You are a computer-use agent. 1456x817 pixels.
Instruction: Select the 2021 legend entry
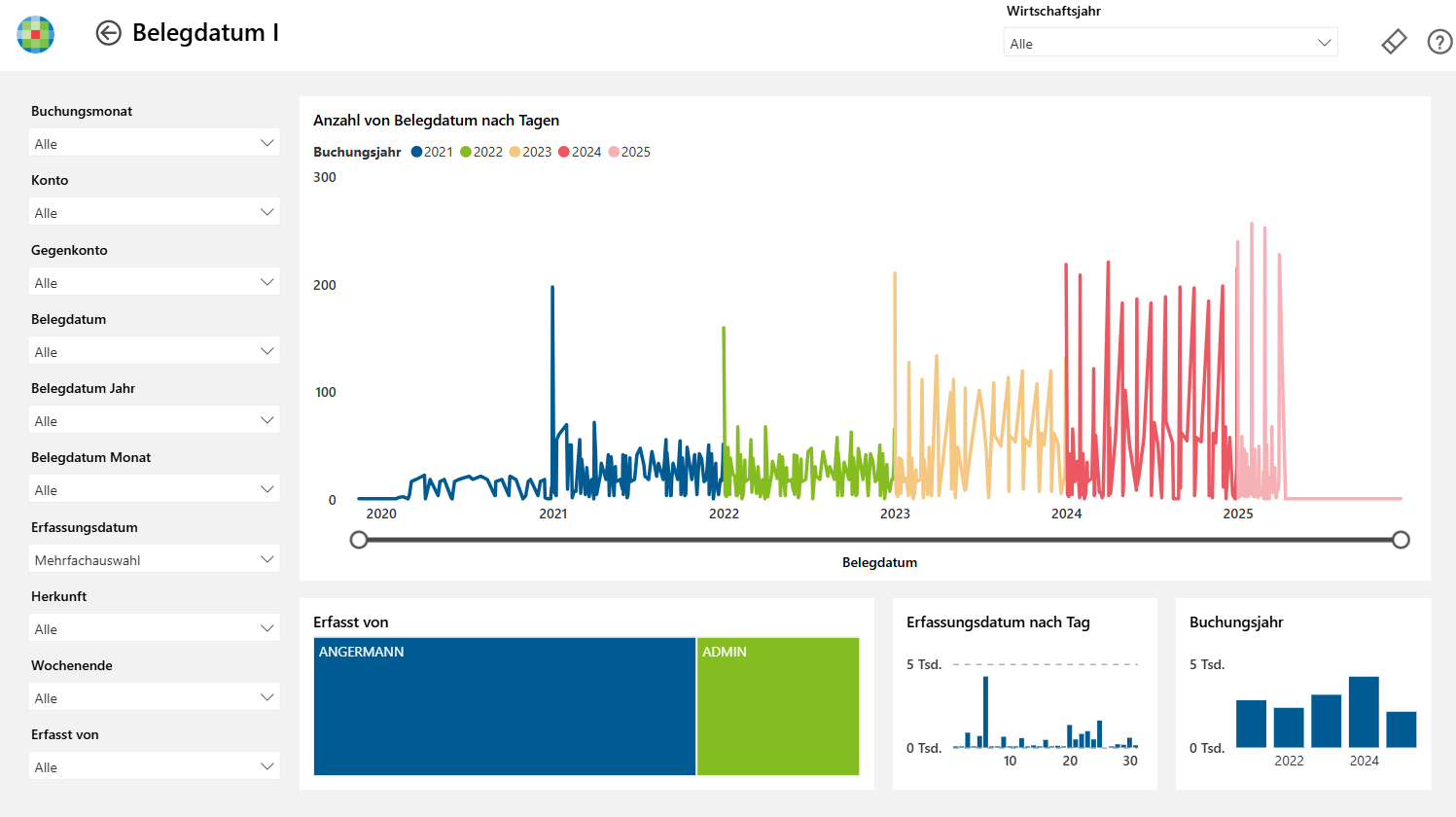point(433,152)
